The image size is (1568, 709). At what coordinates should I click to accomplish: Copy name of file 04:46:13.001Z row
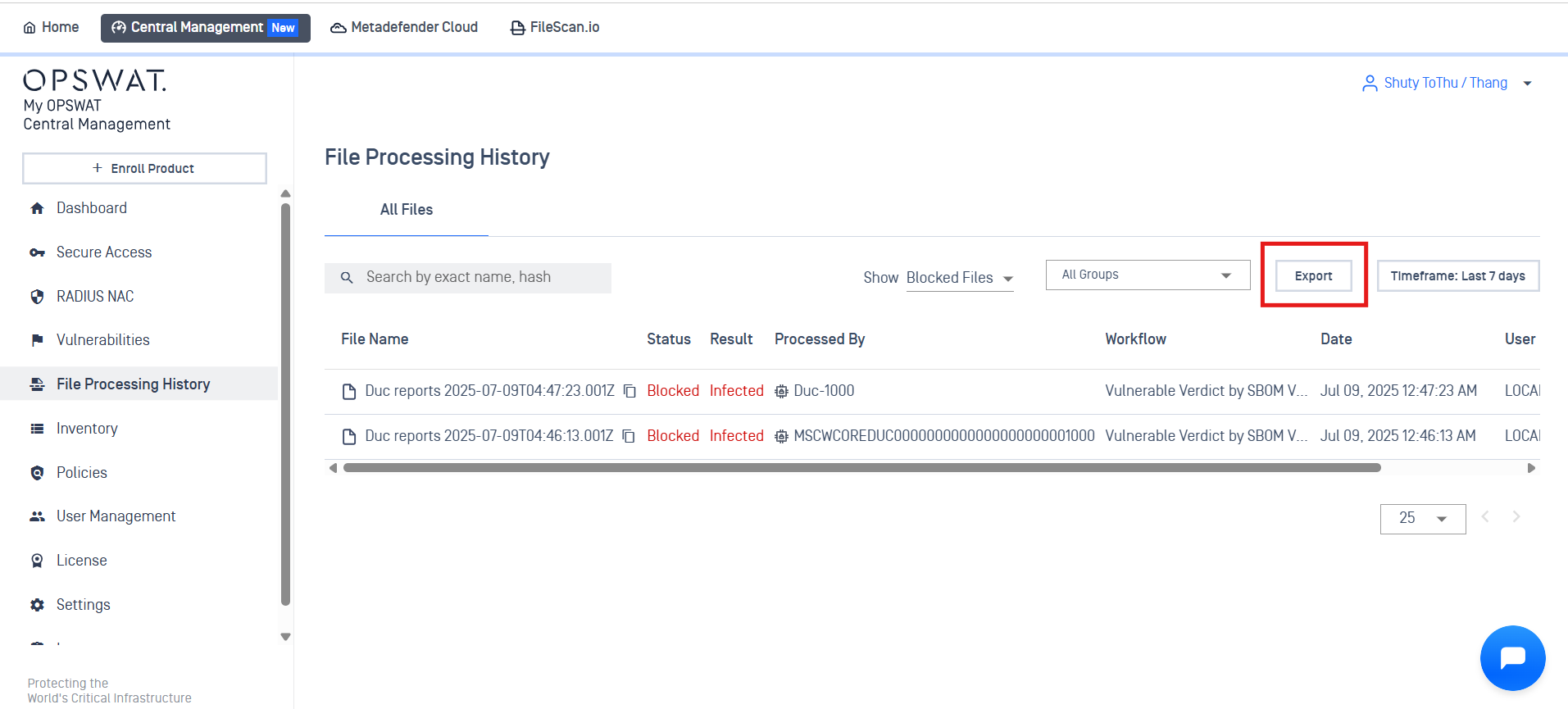click(x=629, y=437)
